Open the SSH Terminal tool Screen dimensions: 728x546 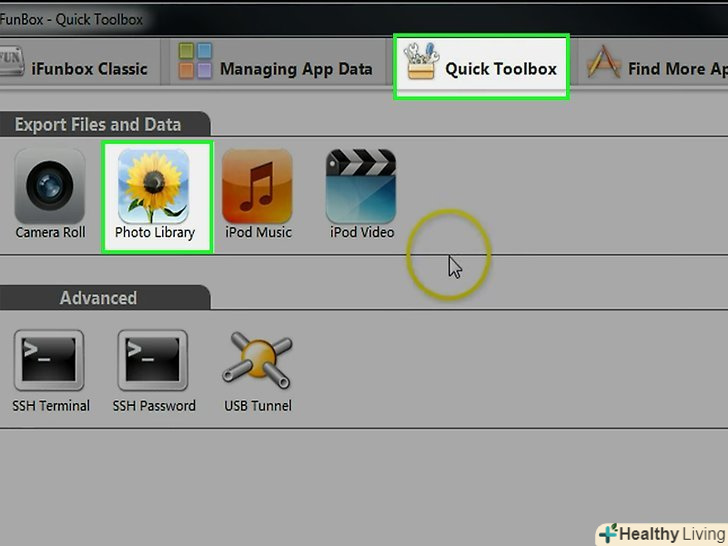(49, 360)
